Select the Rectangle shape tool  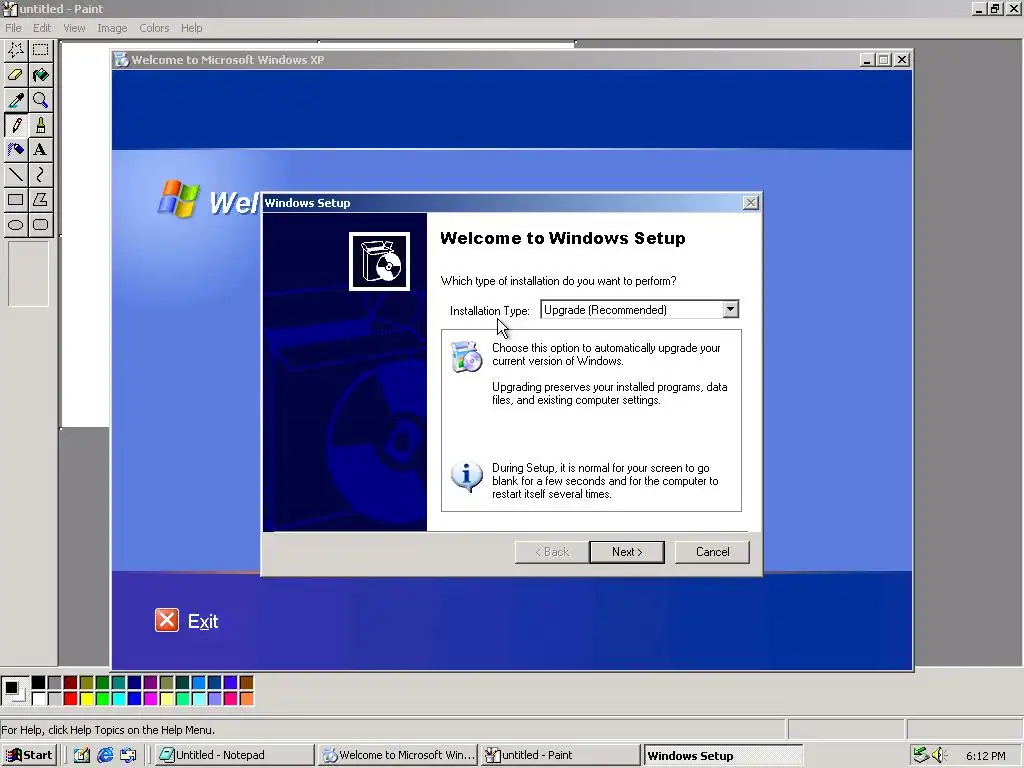[16, 200]
